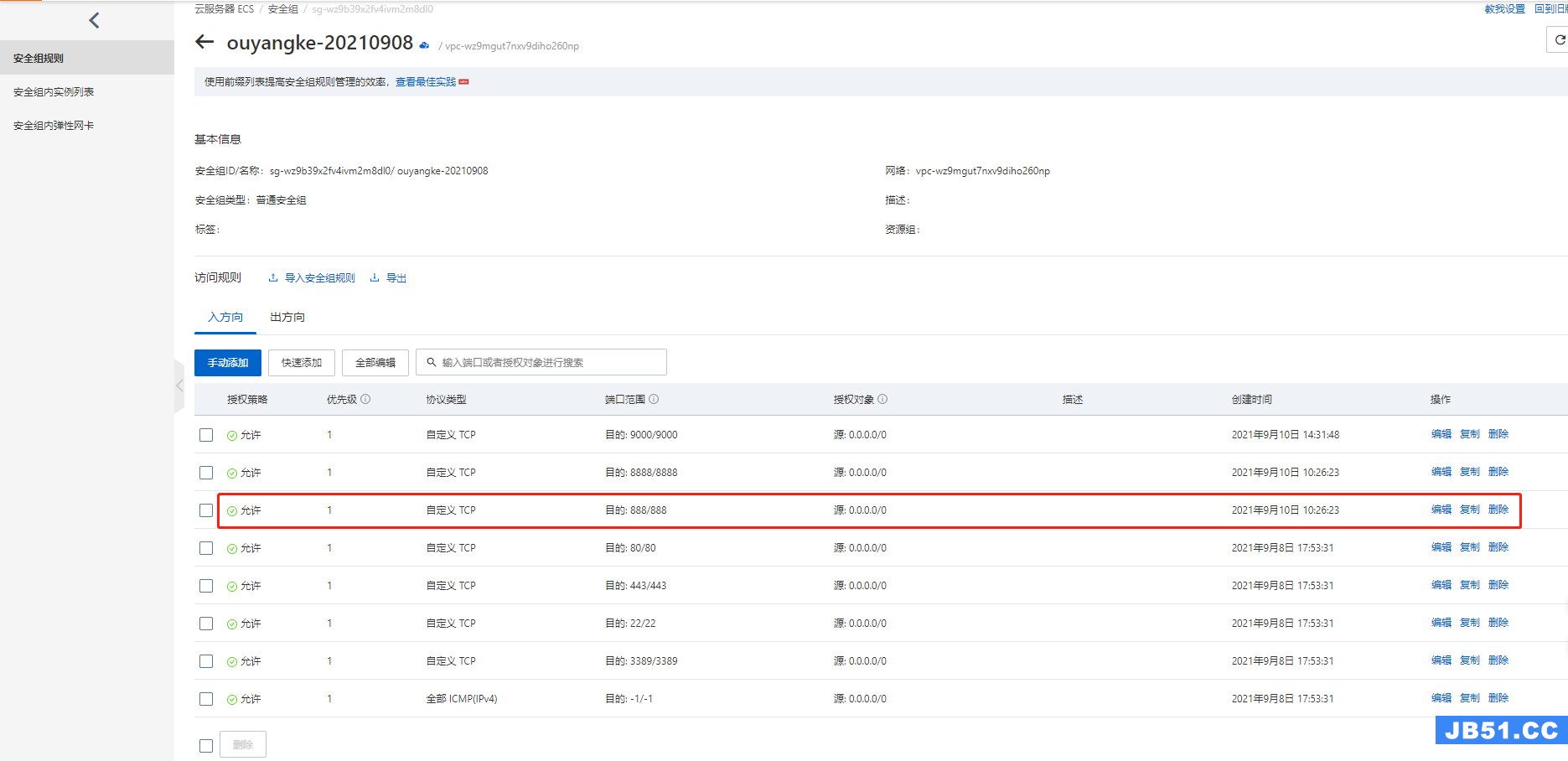This screenshot has height=761, width=1568.
Task: Open 安全组规则 in the sidebar
Action: [x=87, y=58]
